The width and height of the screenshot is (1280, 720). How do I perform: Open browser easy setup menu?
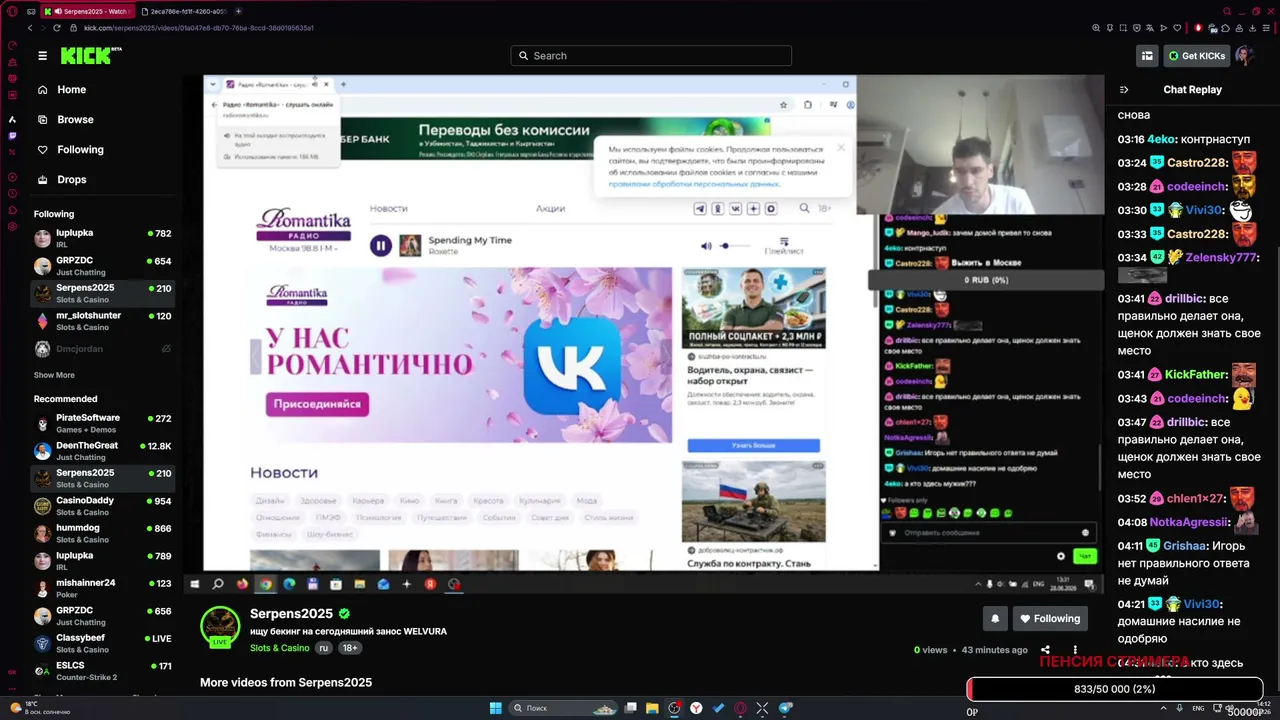[x=1266, y=28]
